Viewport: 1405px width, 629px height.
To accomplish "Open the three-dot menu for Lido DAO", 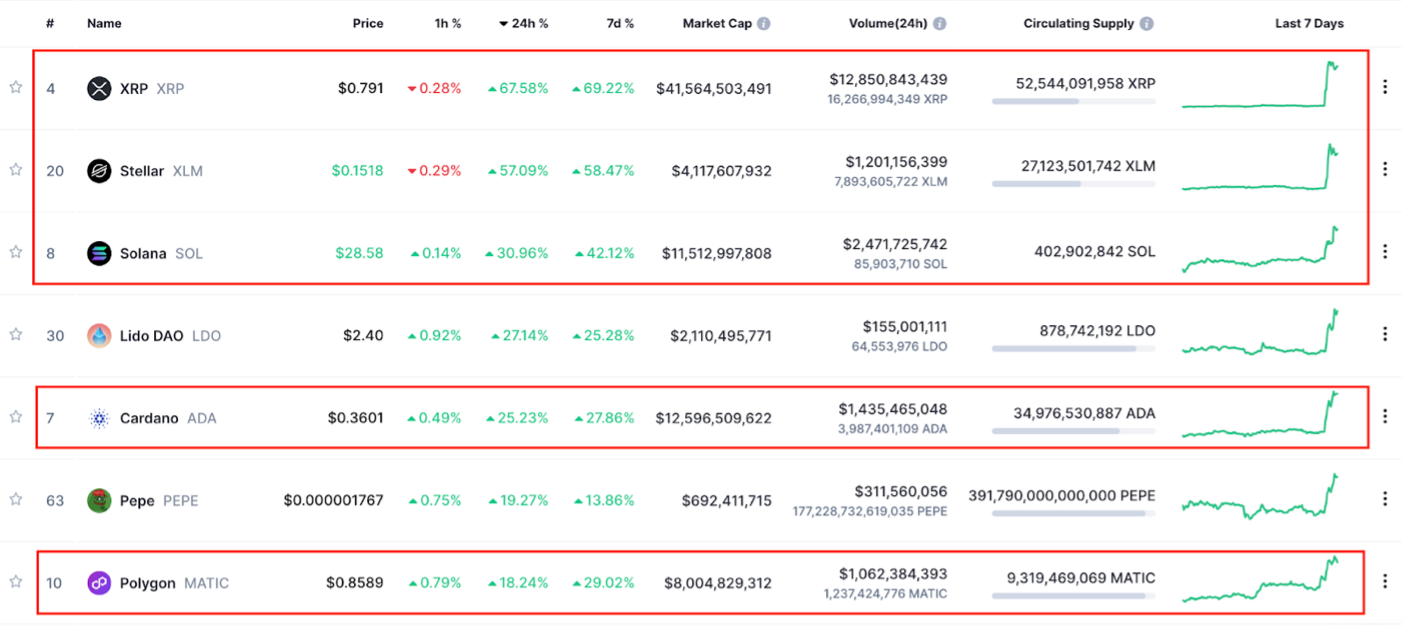I will pyautogui.click(x=1385, y=335).
